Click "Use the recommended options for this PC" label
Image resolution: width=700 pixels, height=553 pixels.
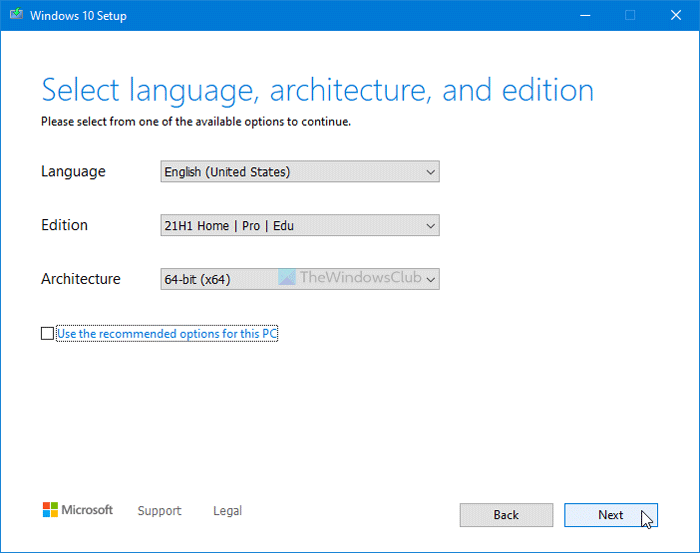pyautogui.click(x=166, y=334)
